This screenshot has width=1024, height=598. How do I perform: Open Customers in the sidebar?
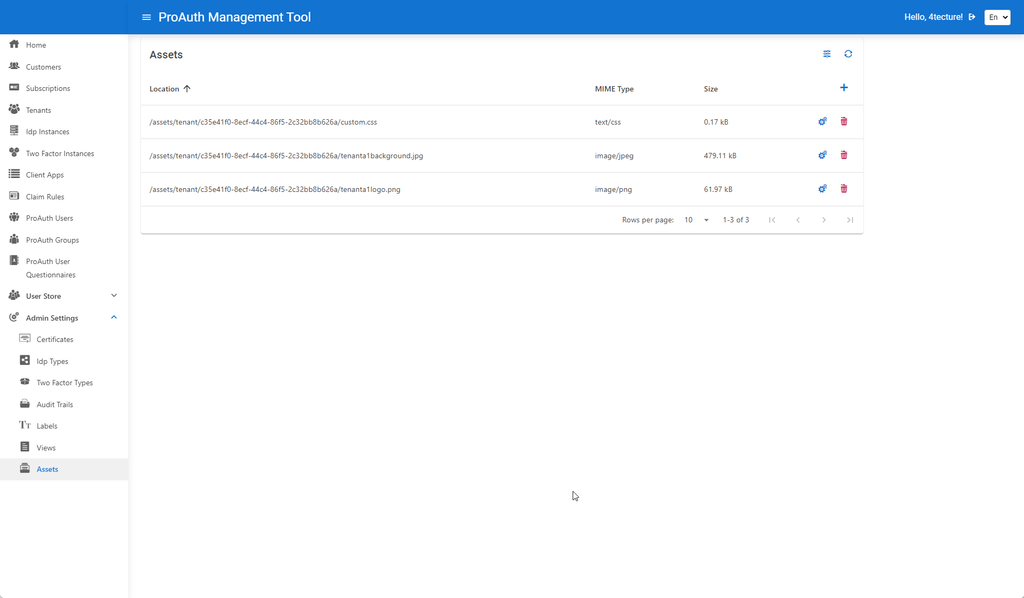pos(43,67)
